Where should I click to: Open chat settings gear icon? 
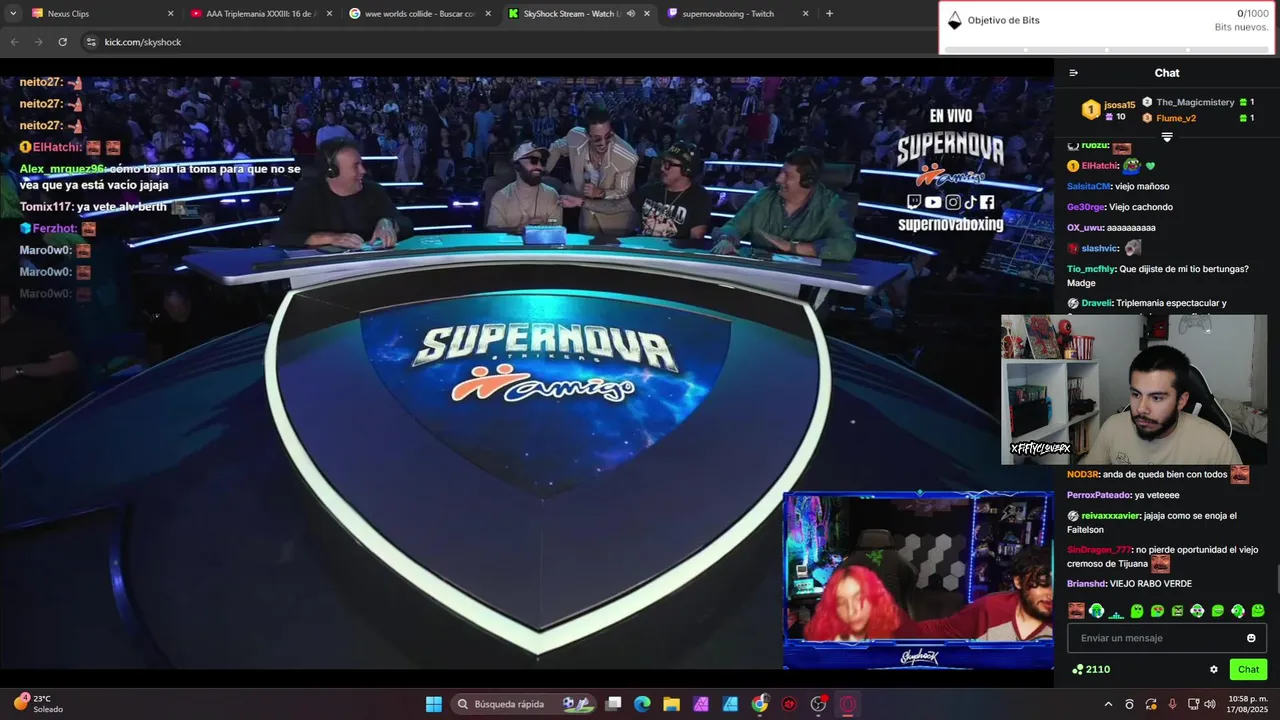tap(1214, 670)
